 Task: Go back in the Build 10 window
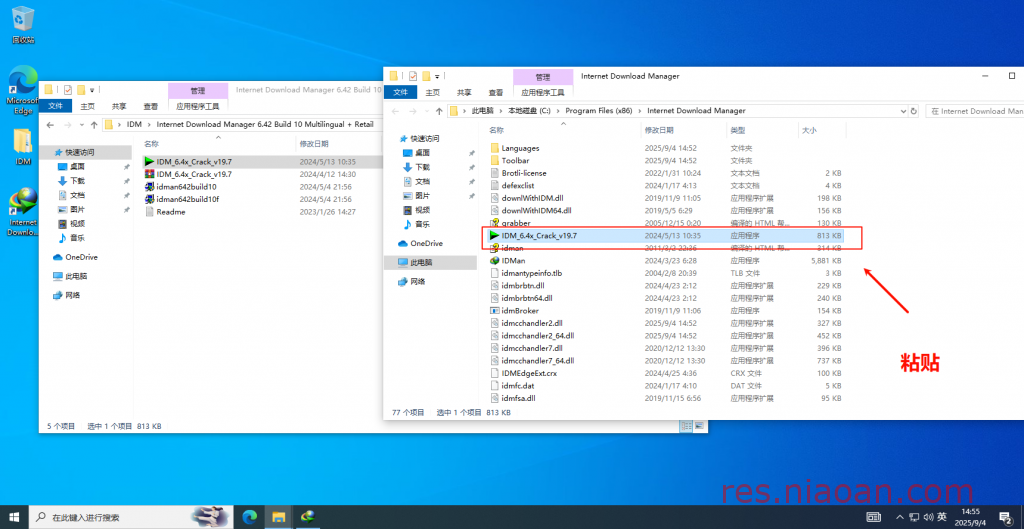click(x=50, y=124)
